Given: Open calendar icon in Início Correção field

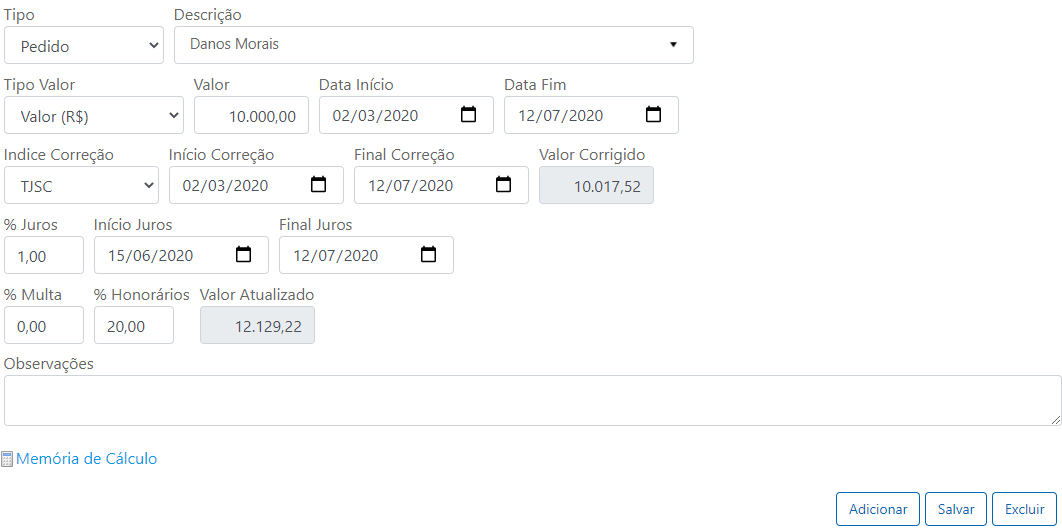Looking at the screenshot, I should click(x=318, y=185).
